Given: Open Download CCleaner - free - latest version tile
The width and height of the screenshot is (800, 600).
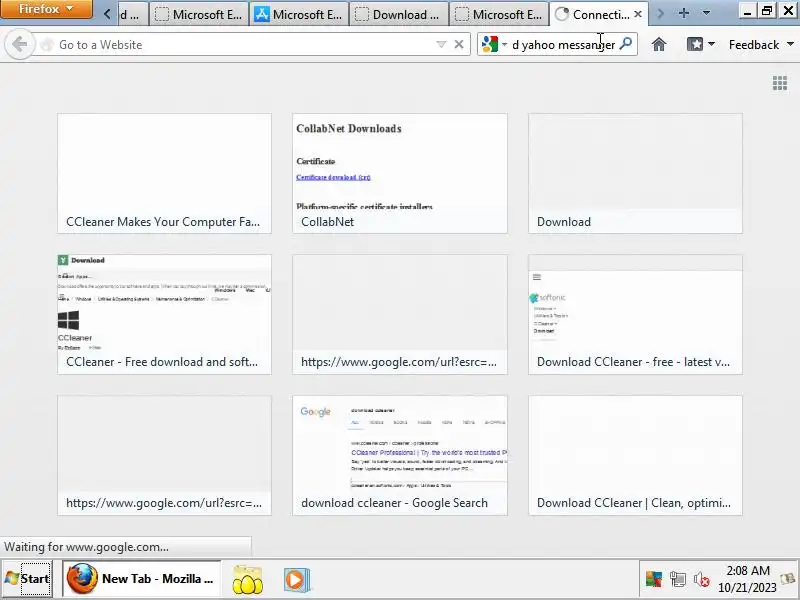Looking at the screenshot, I should (x=635, y=314).
